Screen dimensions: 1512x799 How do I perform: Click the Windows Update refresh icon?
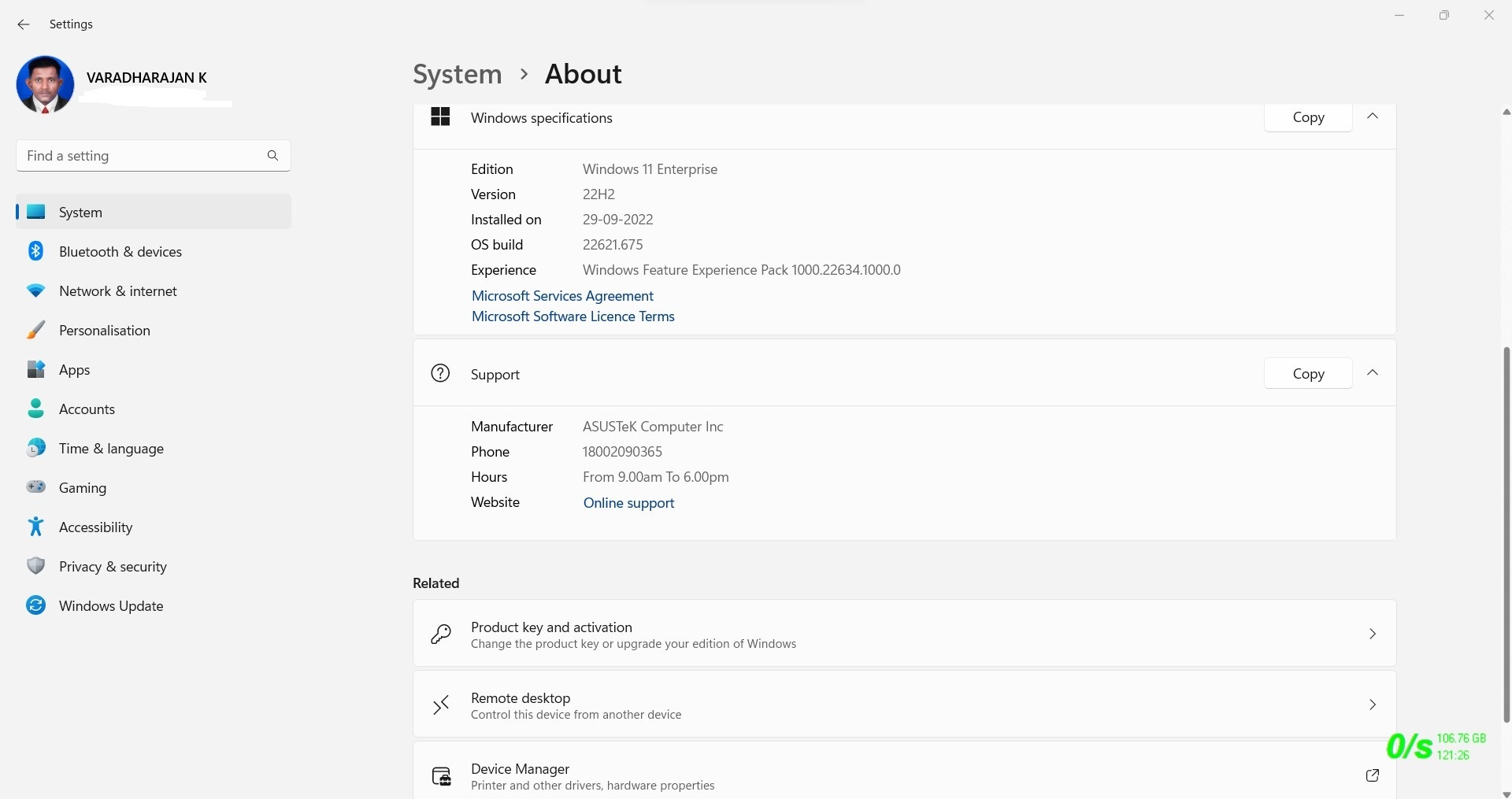coord(36,605)
